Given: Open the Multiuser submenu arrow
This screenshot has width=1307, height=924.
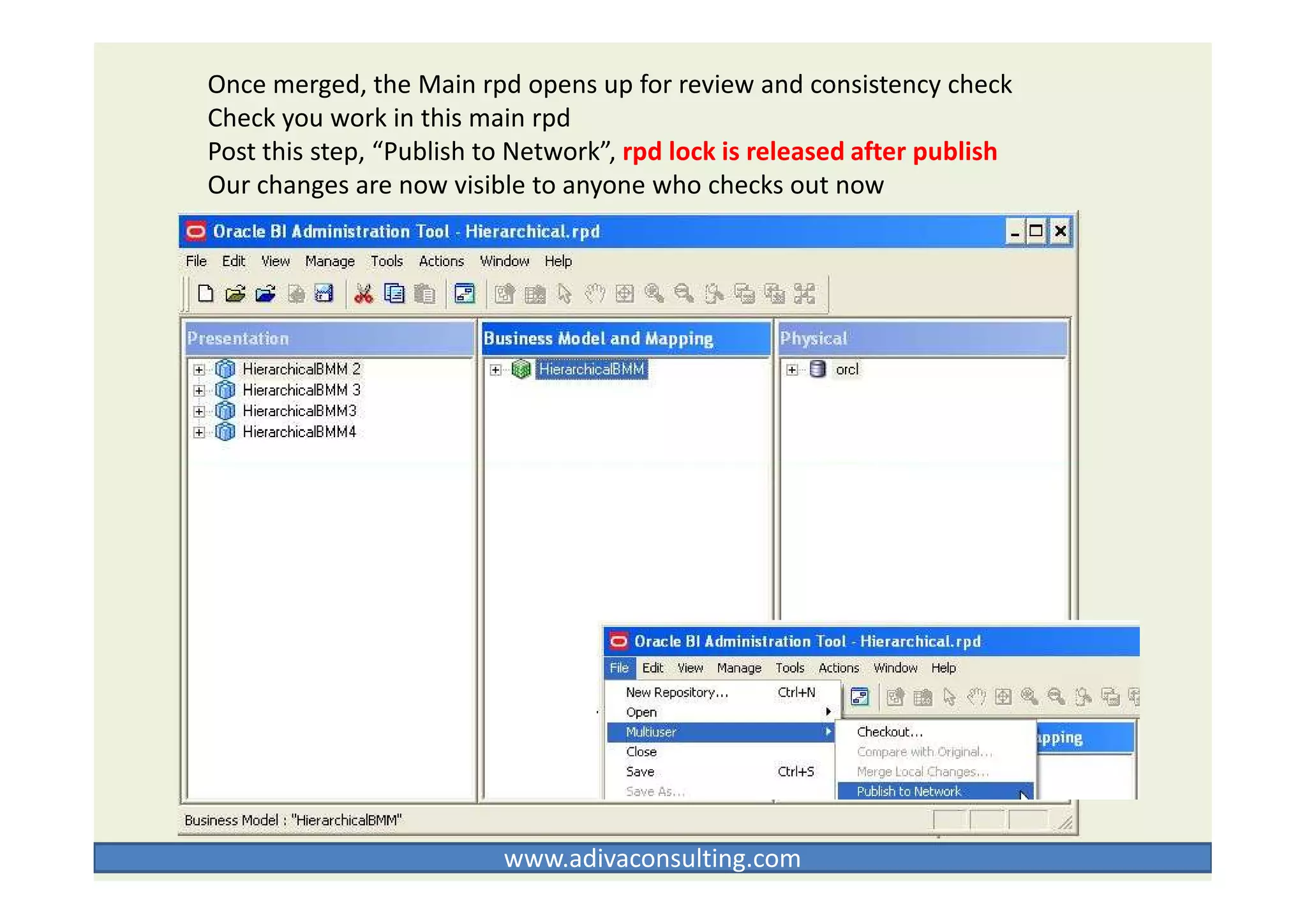Looking at the screenshot, I should point(828,731).
